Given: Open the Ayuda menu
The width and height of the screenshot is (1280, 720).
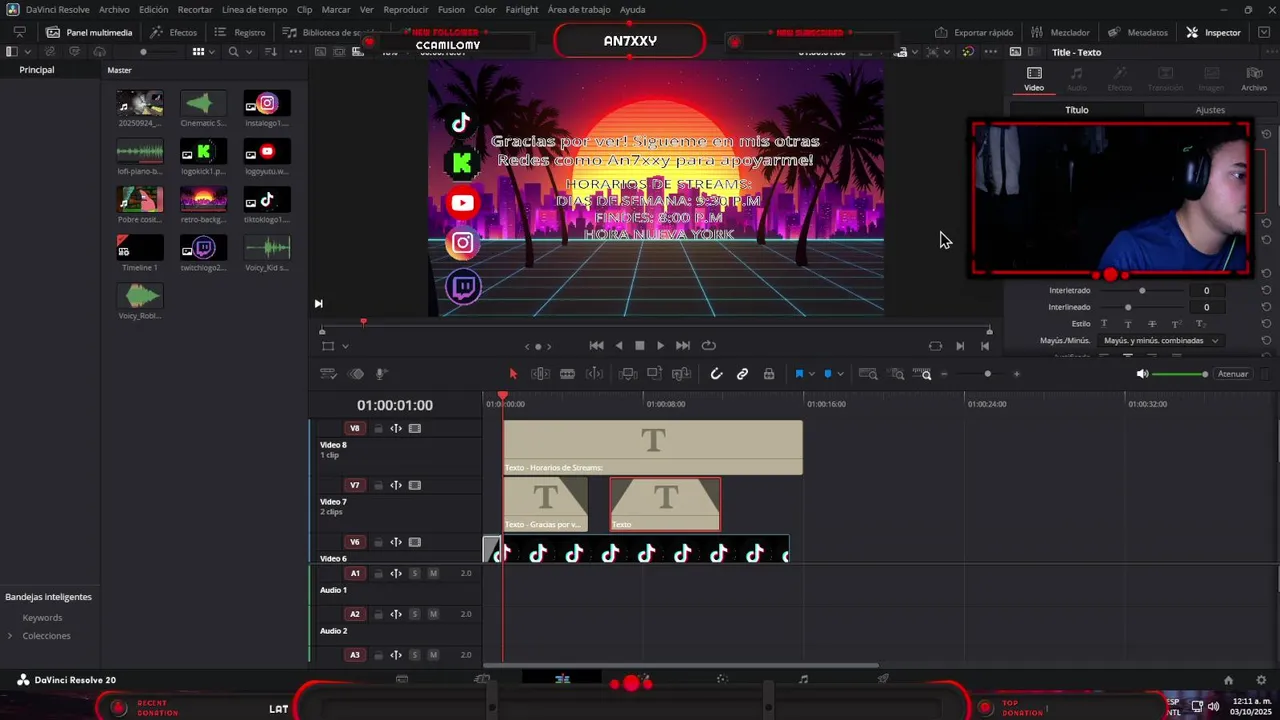Looking at the screenshot, I should pos(632,9).
